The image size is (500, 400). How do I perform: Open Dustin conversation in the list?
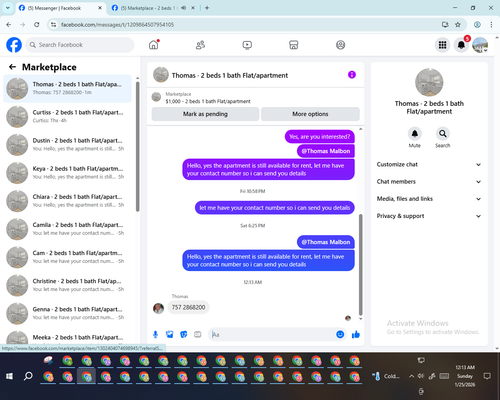point(67,144)
